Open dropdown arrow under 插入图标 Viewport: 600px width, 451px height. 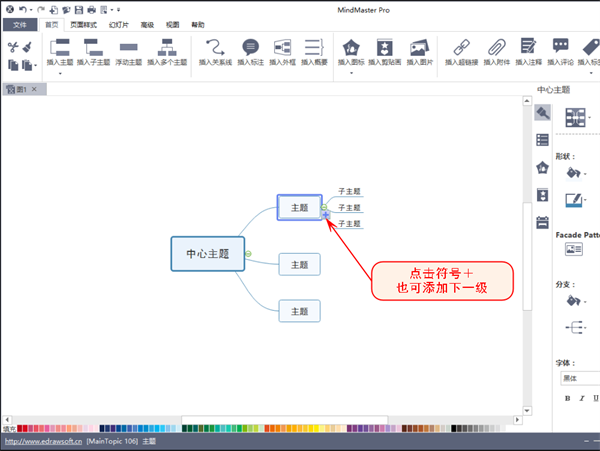[x=351, y=73]
